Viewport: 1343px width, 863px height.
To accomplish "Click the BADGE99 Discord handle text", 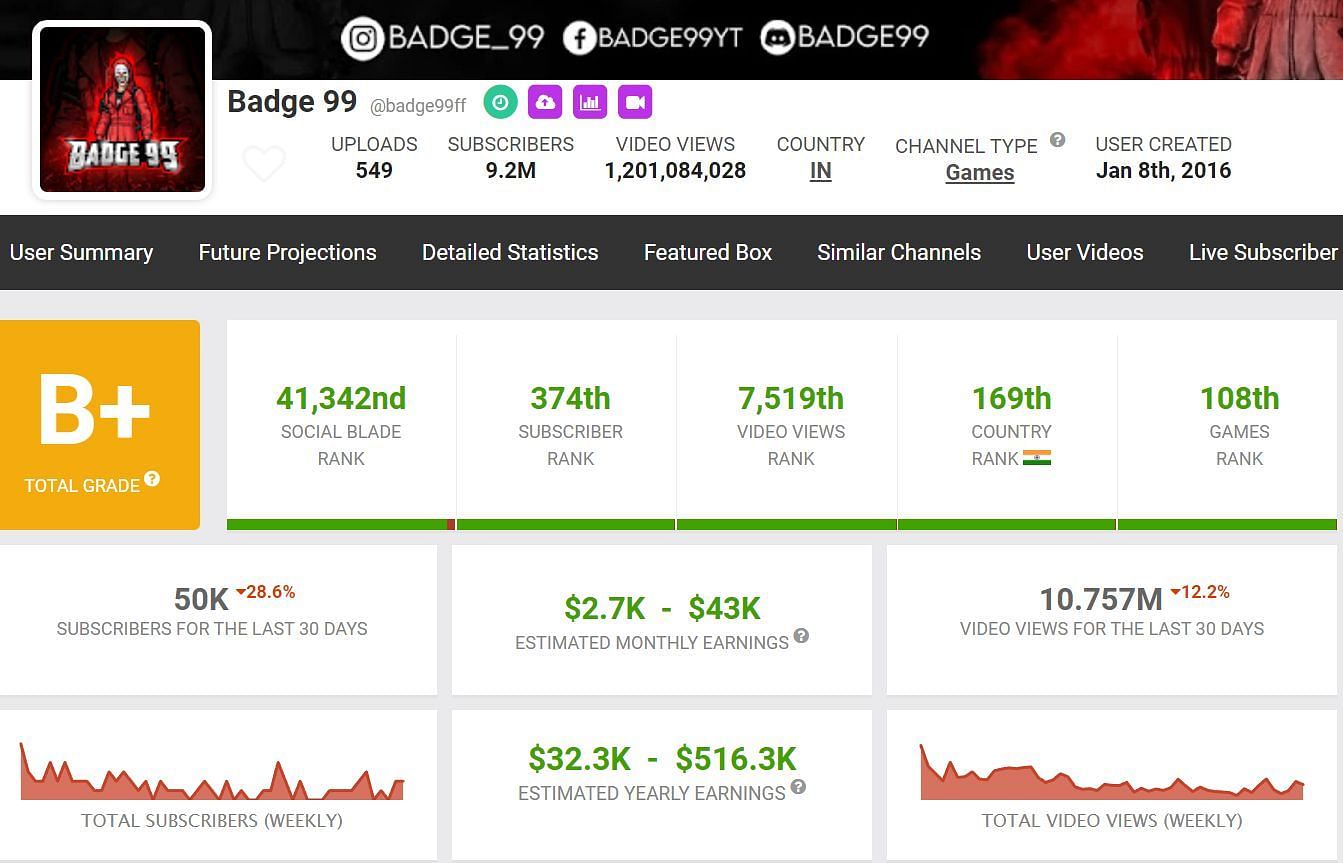I will (x=863, y=38).
